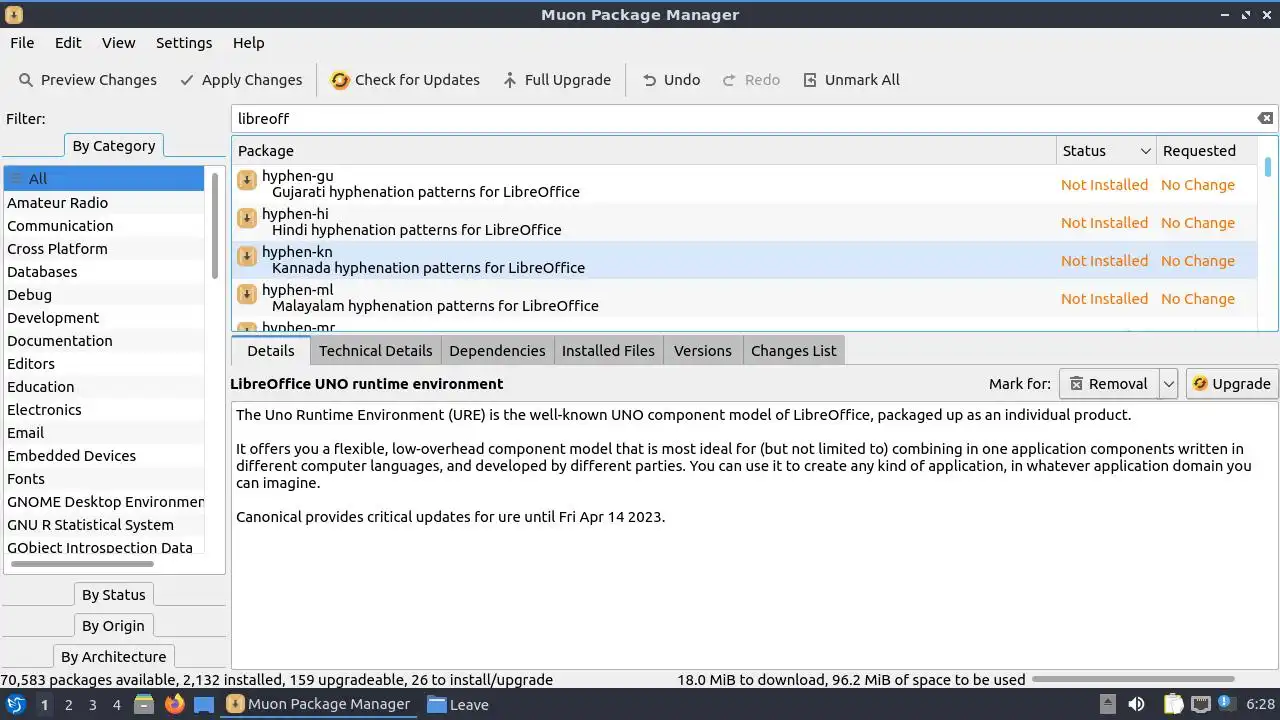Select the Editors category
1280x720 pixels.
tap(104, 364)
